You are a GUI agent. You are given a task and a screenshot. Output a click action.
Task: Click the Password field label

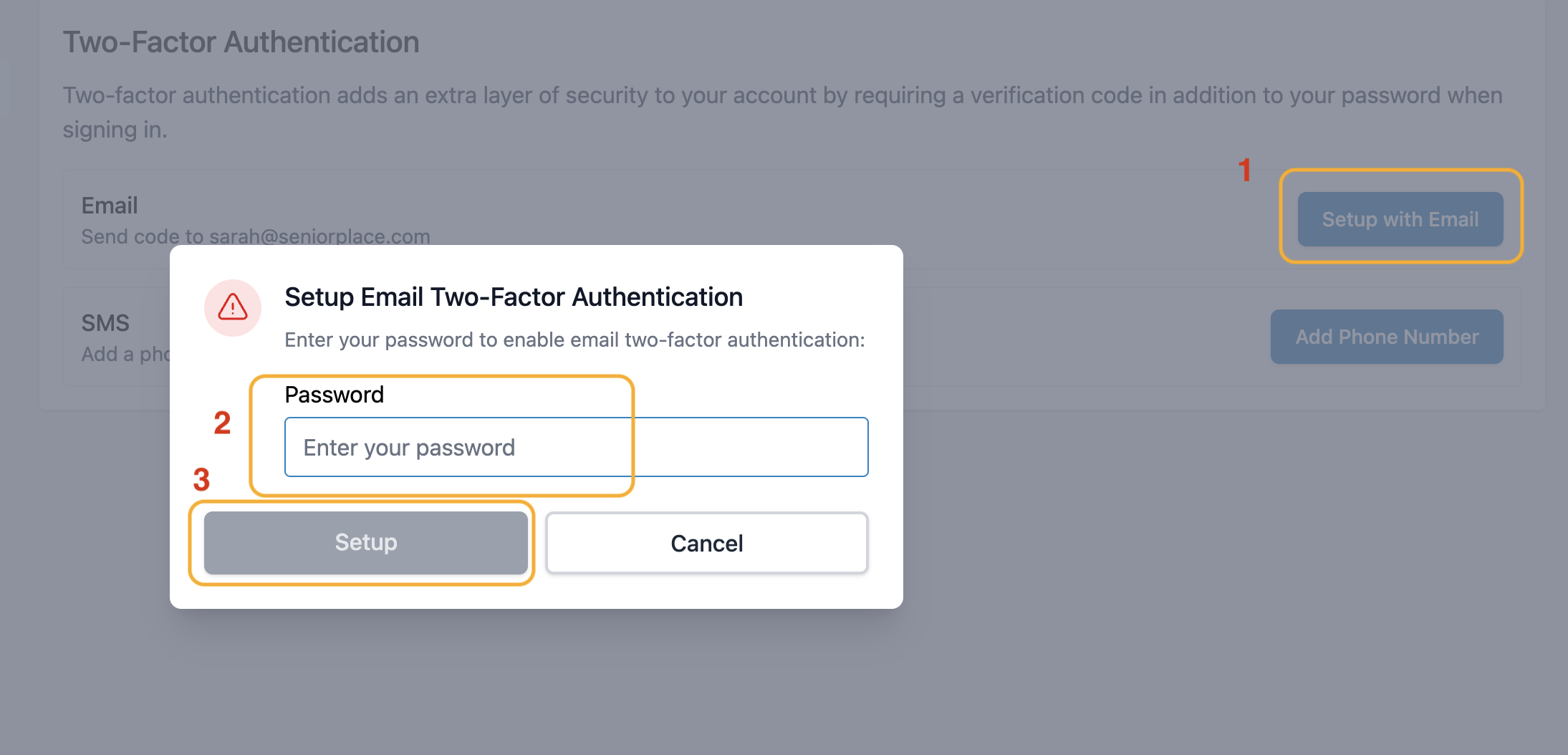(x=334, y=395)
